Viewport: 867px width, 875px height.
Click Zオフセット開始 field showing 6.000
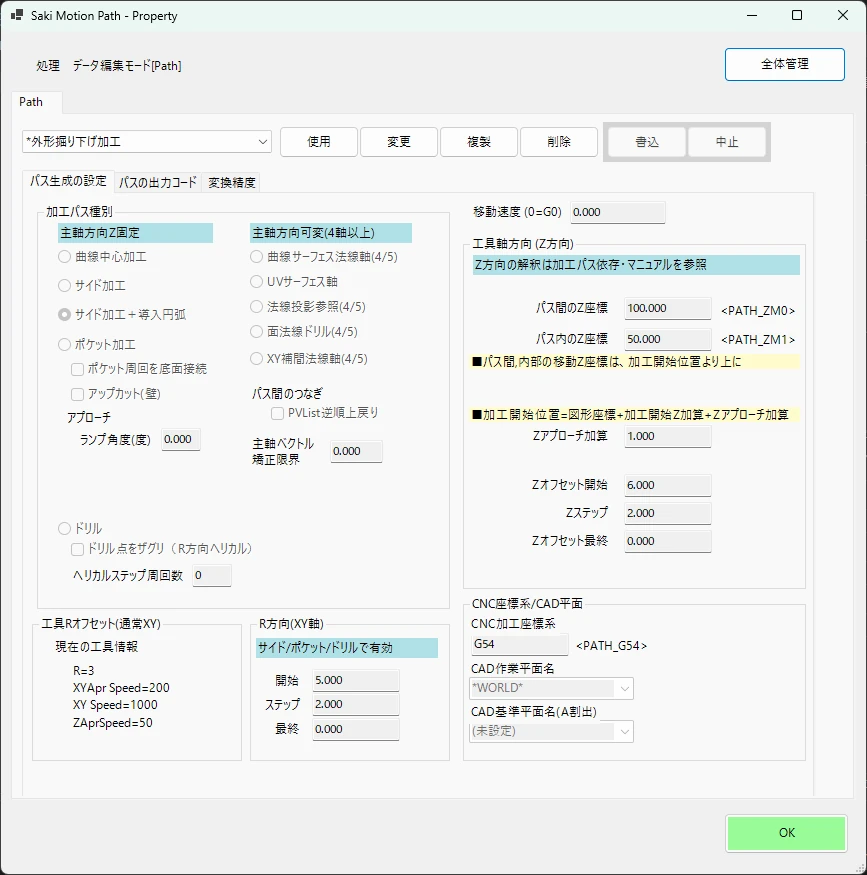coord(668,485)
